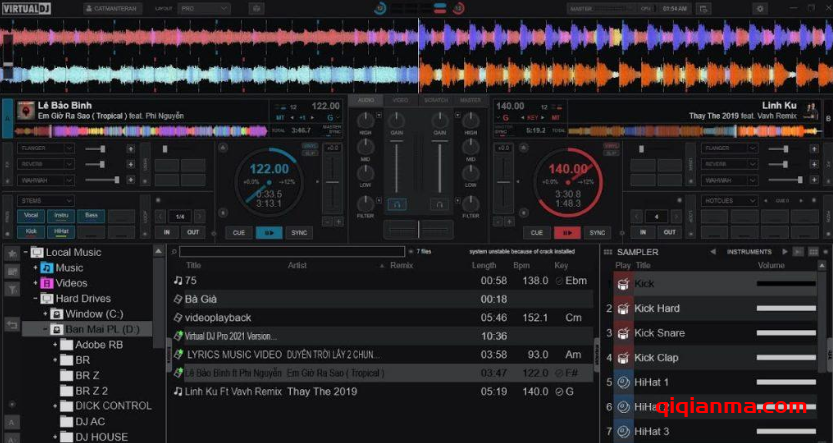Click the left deck headphone cue icon

tap(398, 204)
